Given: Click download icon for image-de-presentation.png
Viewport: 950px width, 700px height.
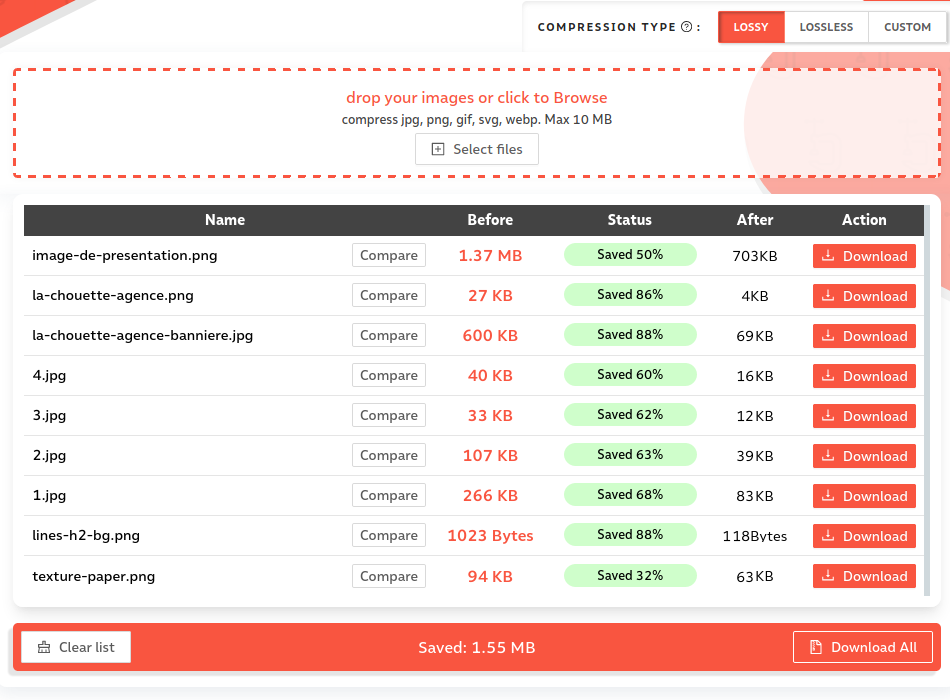Looking at the screenshot, I should 828,256.
